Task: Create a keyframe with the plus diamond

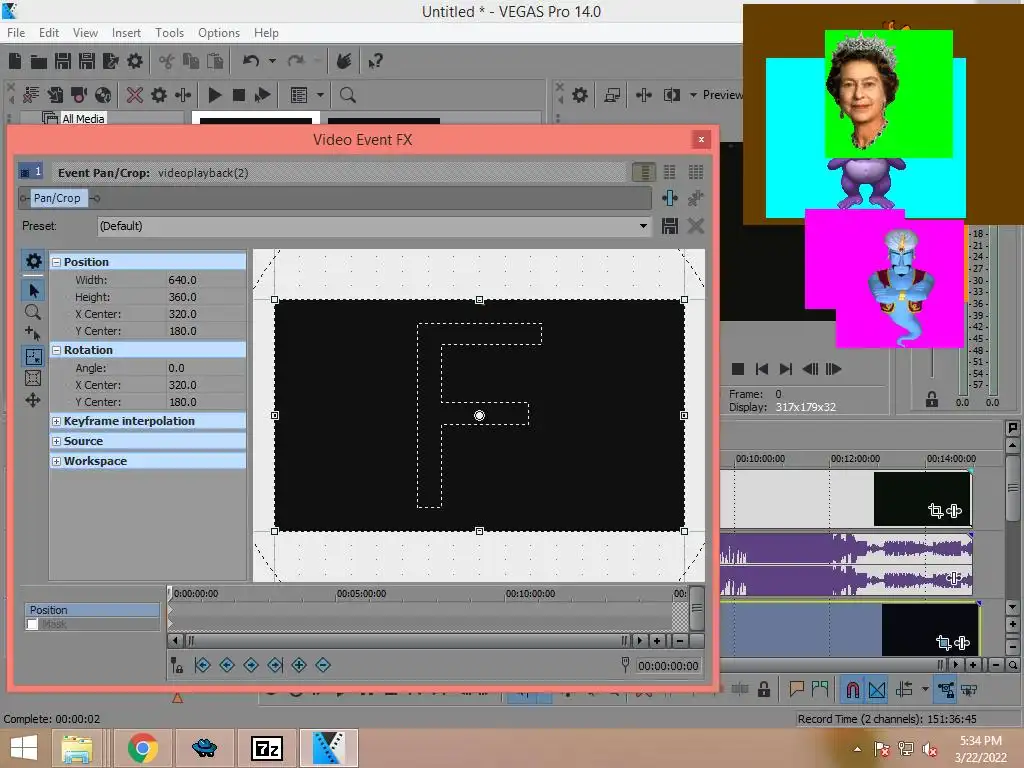Action: coord(299,665)
